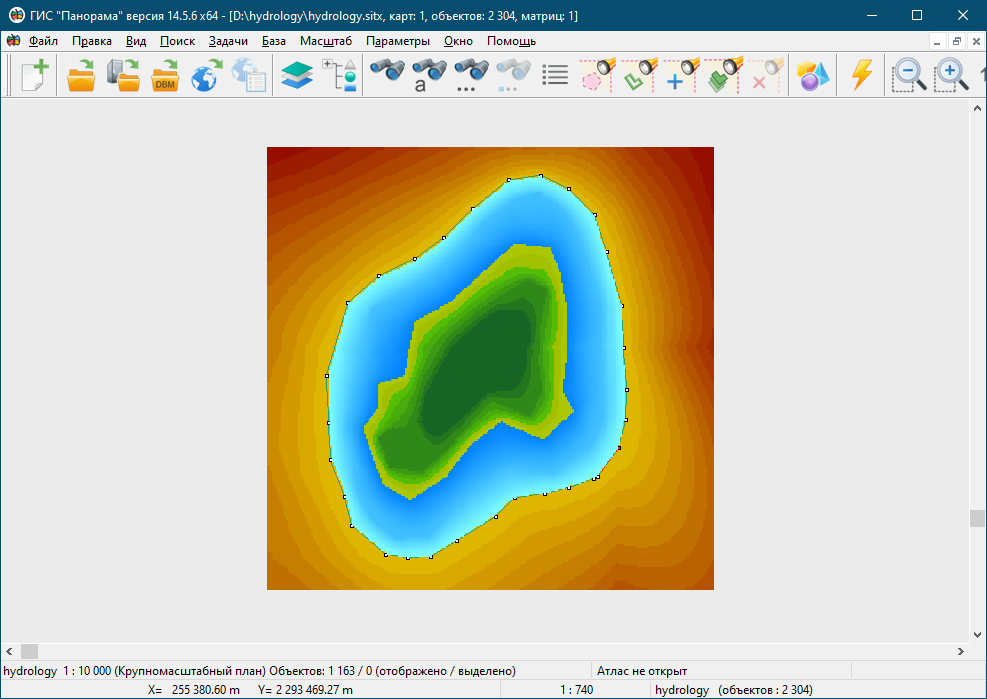Click the colored 3D shapes icon
The width and height of the screenshot is (987, 699).
814,76
